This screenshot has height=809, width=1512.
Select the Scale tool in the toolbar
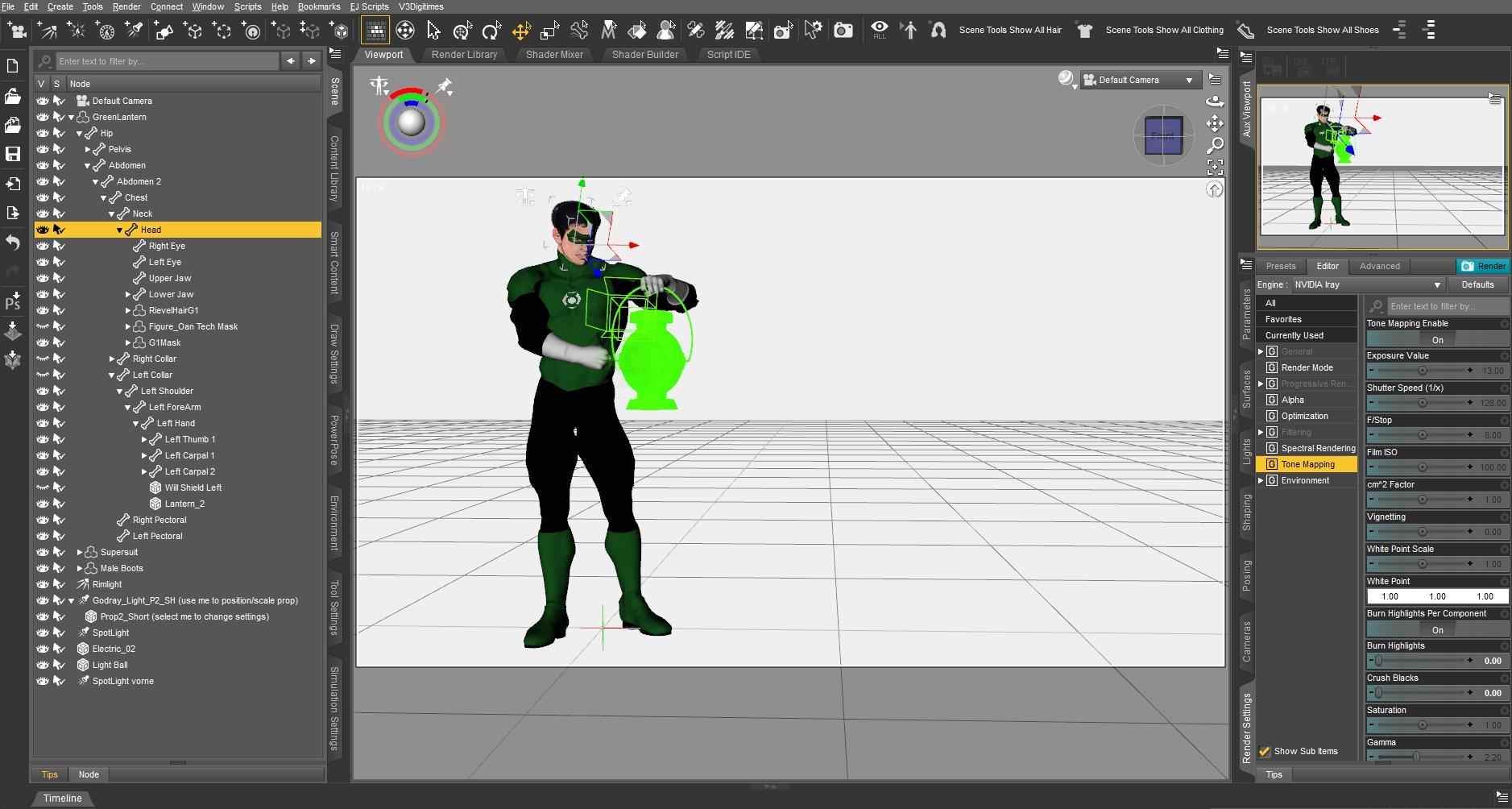550,31
